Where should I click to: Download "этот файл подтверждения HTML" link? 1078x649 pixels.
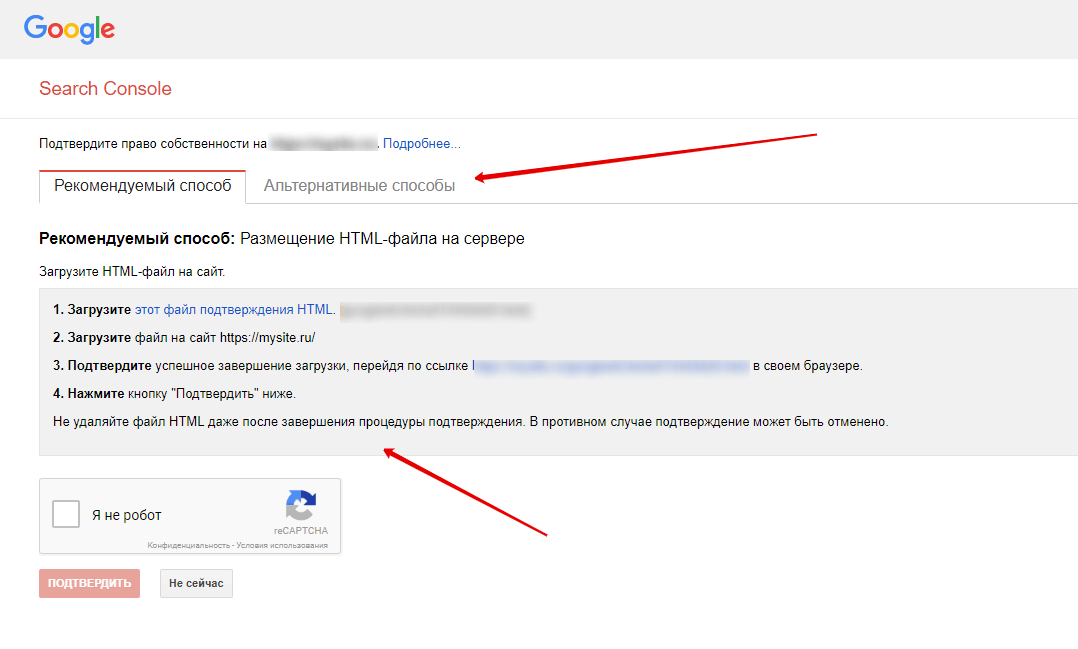tap(234, 310)
